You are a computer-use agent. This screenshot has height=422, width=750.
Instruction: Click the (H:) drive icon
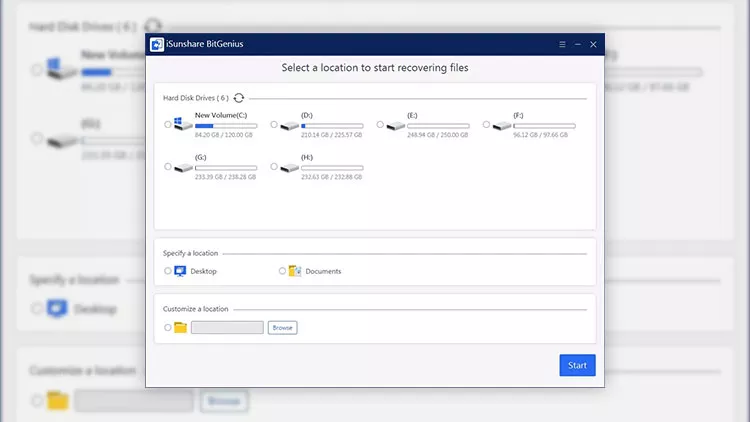coord(289,167)
